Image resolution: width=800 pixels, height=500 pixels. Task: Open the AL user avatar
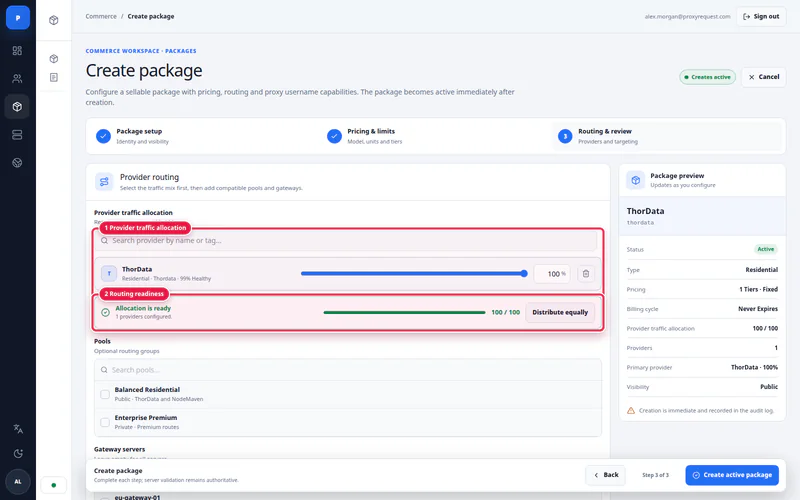pyautogui.click(x=18, y=482)
